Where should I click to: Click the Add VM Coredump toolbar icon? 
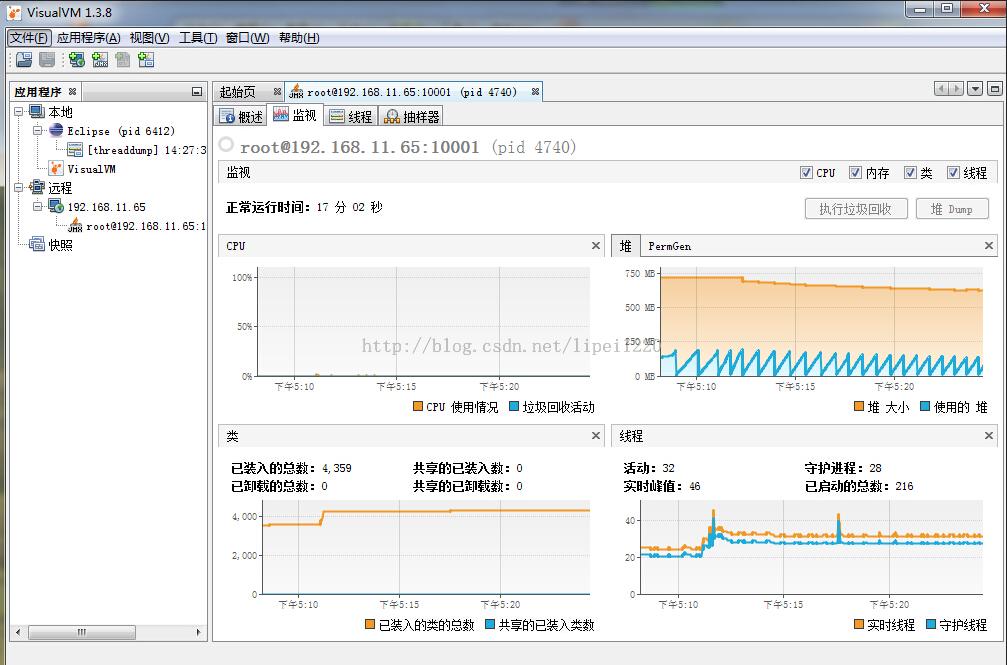tap(123, 60)
